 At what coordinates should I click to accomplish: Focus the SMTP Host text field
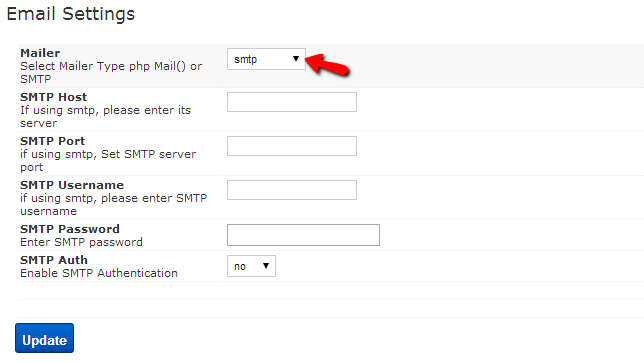click(292, 102)
